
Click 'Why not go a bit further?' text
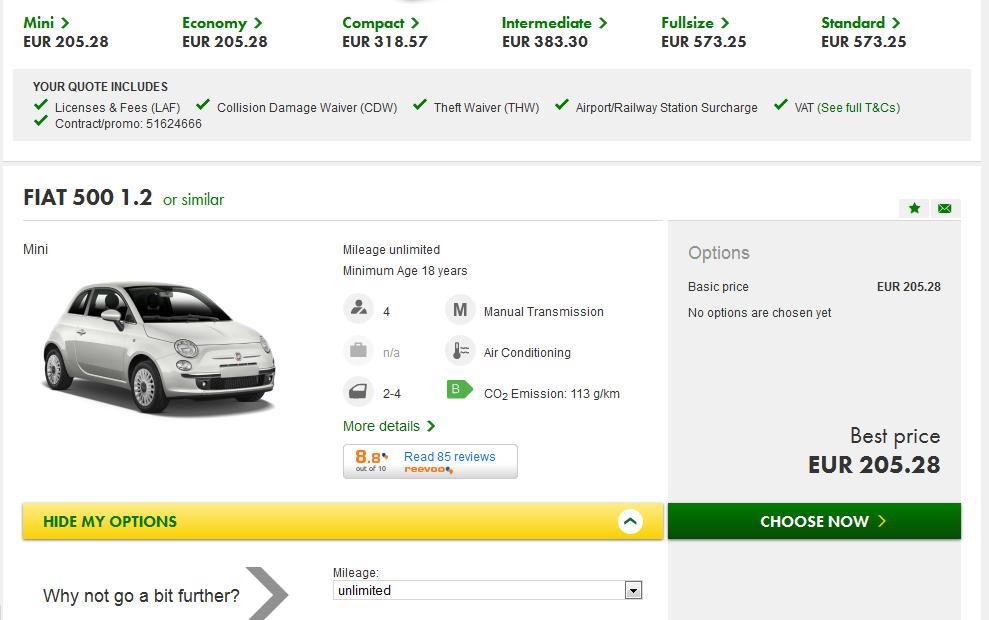click(x=141, y=596)
